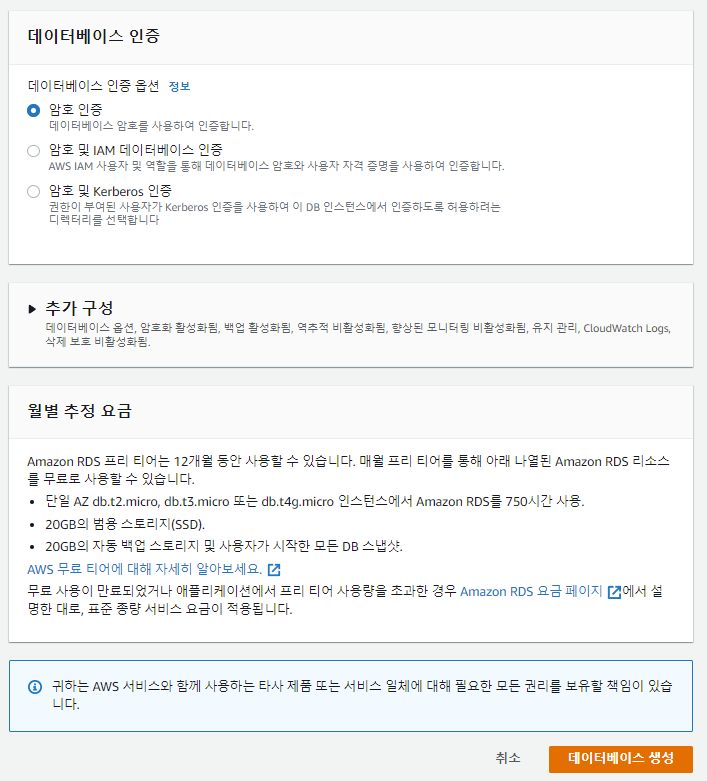Click the notice text 귀하는 AWS 서비스와 함께
Image resolution: width=707 pixels, height=781 pixels.
coord(362,695)
